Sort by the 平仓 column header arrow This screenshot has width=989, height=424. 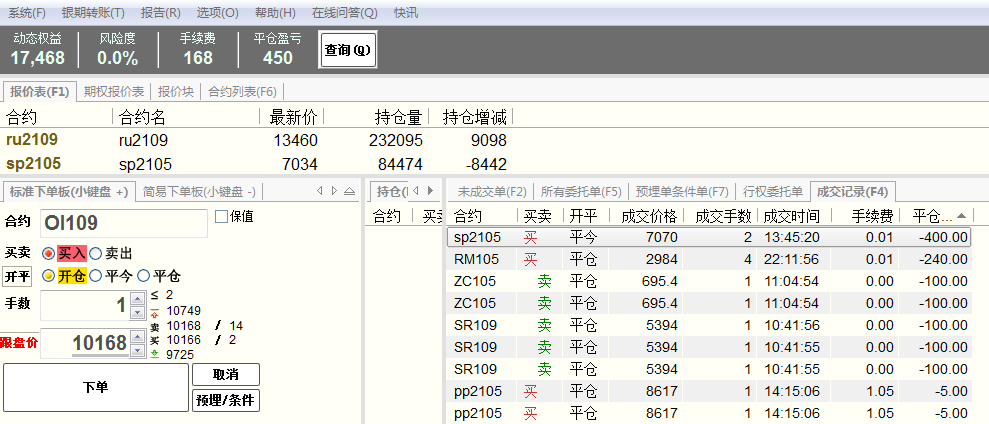coord(961,216)
